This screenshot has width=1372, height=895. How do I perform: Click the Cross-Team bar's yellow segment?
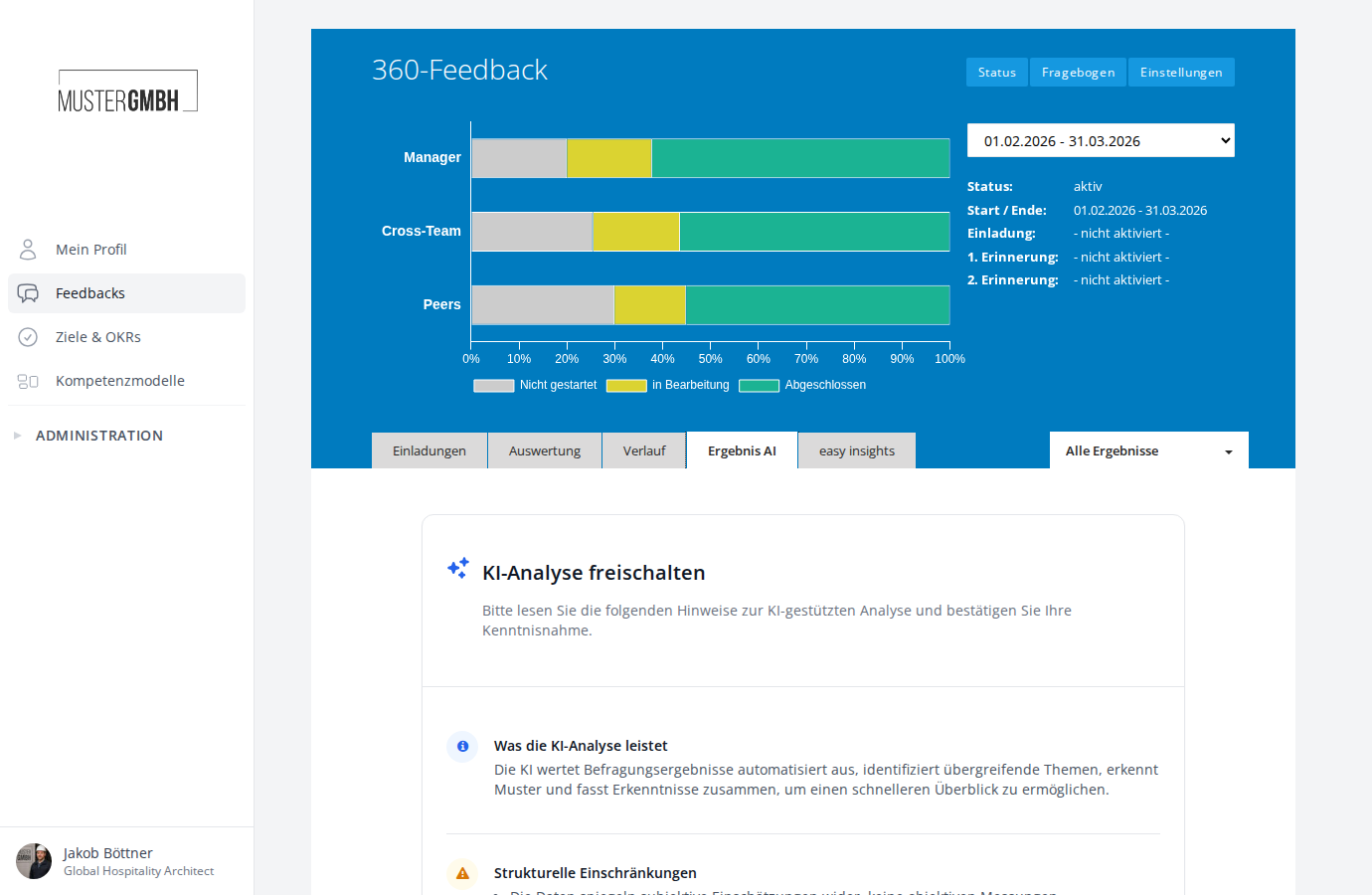(636, 232)
